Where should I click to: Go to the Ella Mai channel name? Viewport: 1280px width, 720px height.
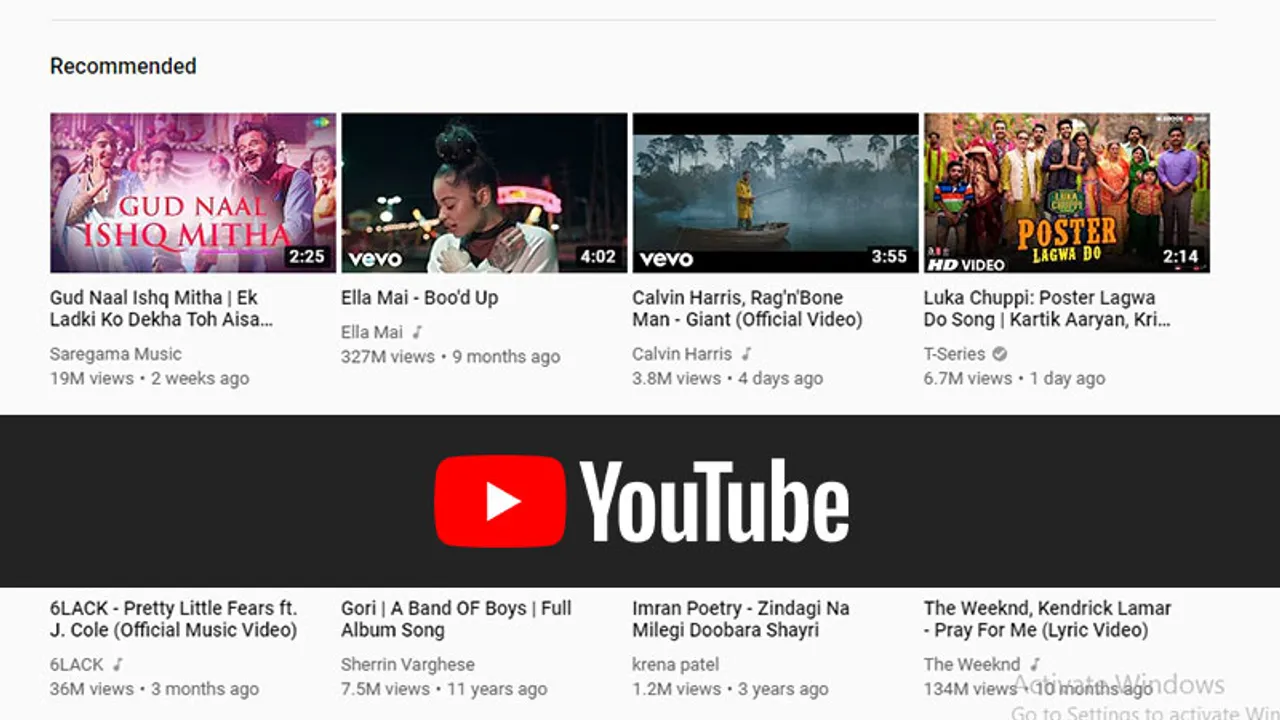point(372,332)
